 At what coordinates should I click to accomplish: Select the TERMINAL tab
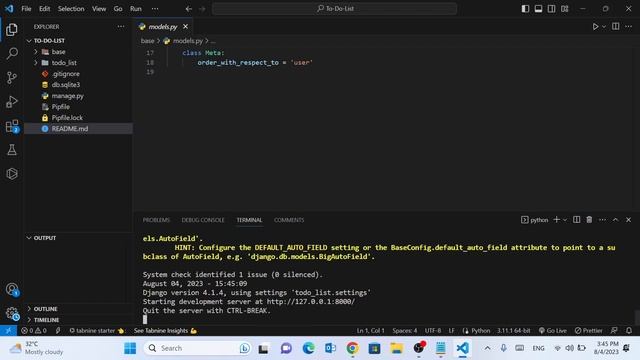pos(249,220)
